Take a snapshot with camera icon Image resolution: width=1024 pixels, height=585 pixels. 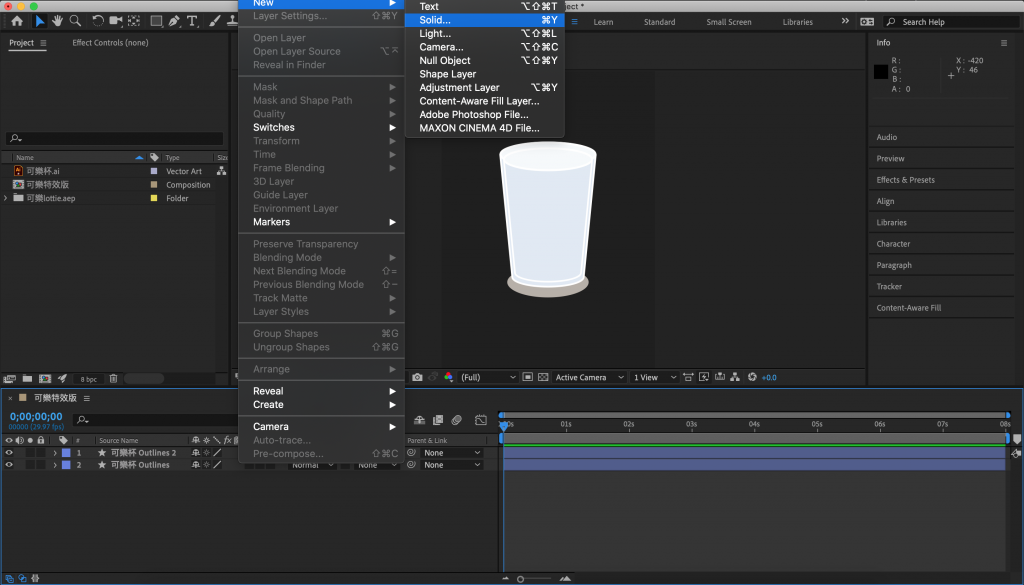coord(417,377)
